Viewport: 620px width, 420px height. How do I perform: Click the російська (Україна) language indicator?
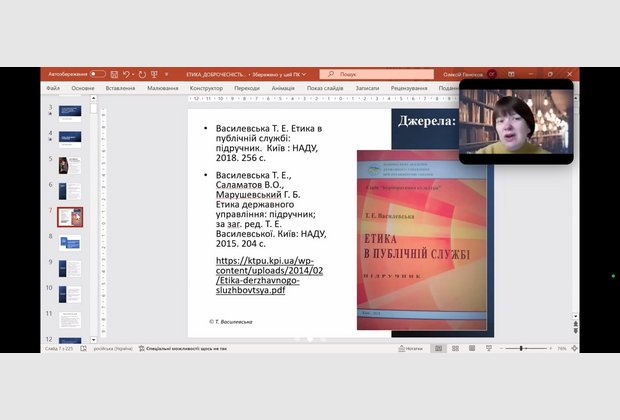point(113,348)
